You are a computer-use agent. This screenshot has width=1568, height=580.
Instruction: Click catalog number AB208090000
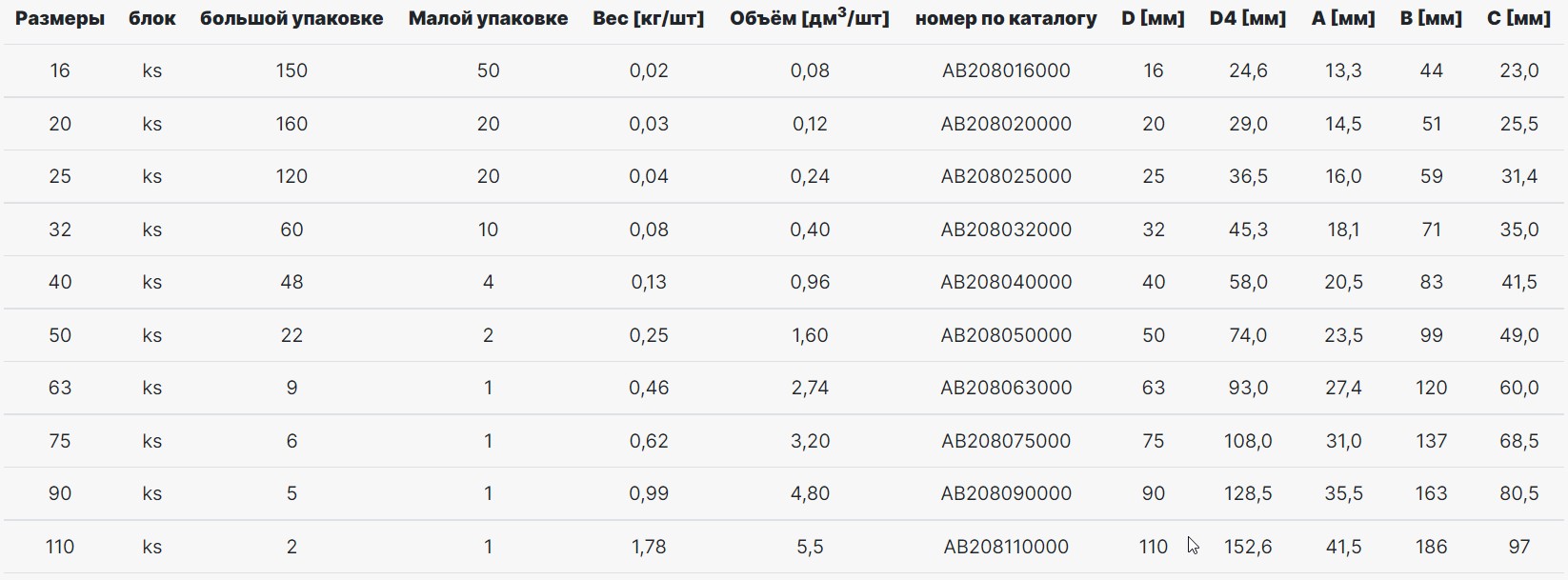click(1006, 493)
